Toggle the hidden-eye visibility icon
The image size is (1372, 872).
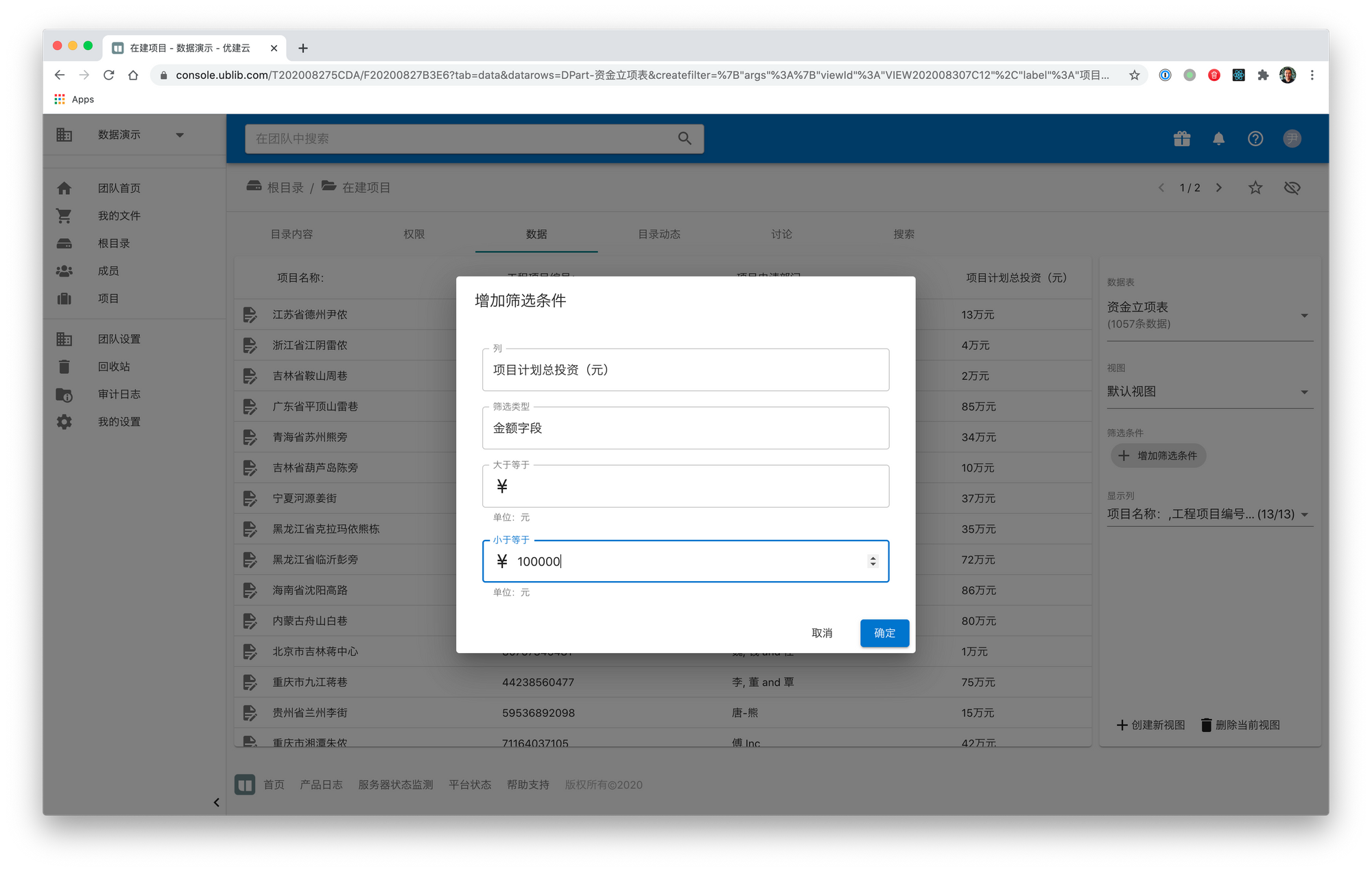pyautogui.click(x=1292, y=187)
